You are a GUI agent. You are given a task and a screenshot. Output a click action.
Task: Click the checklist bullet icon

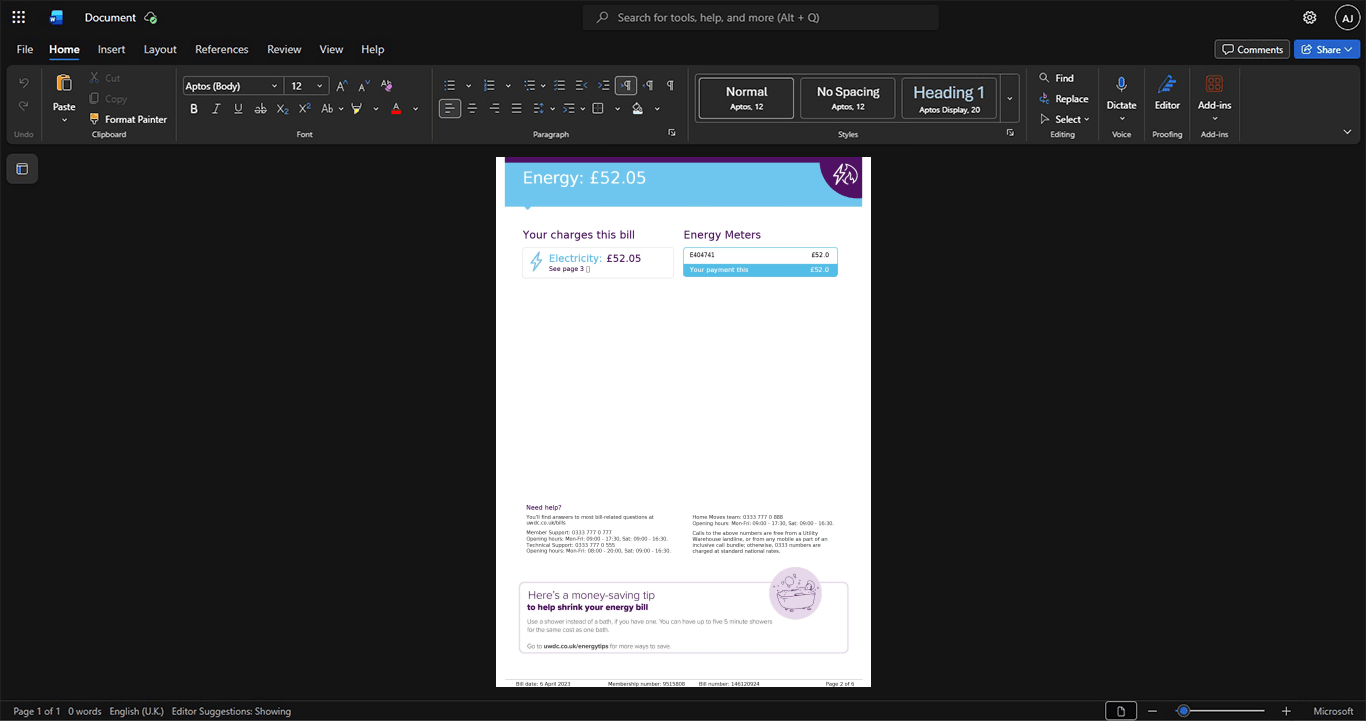click(x=560, y=86)
